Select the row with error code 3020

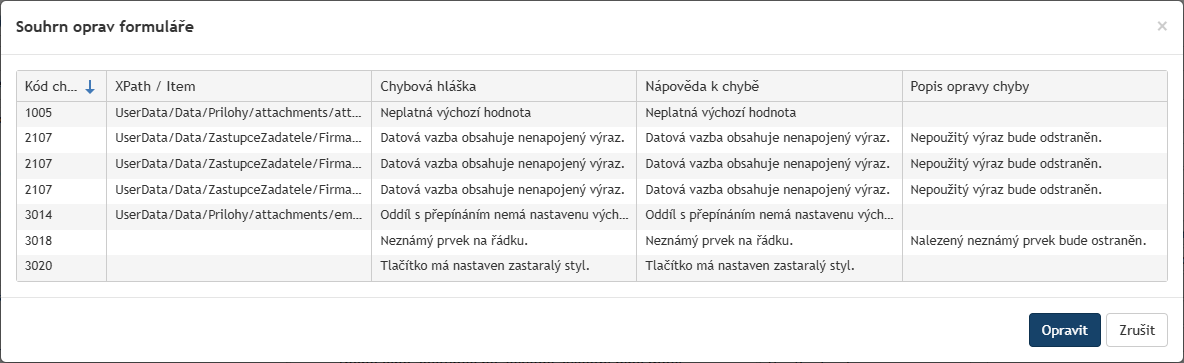(x=592, y=267)
